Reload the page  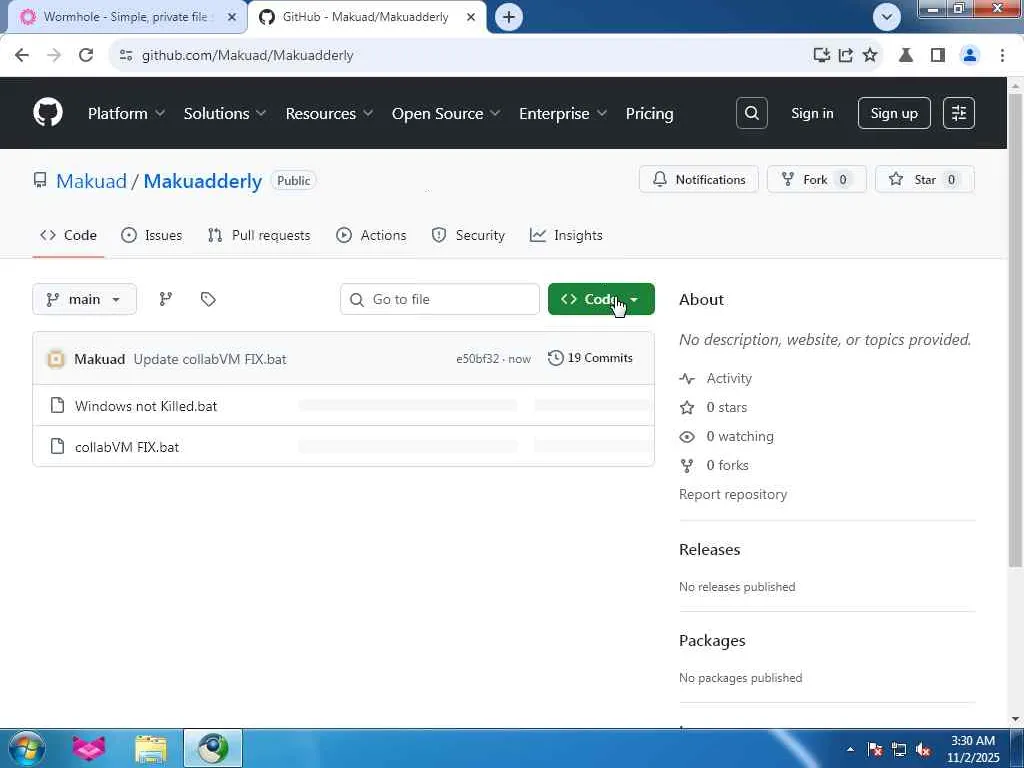pos(86,55)
